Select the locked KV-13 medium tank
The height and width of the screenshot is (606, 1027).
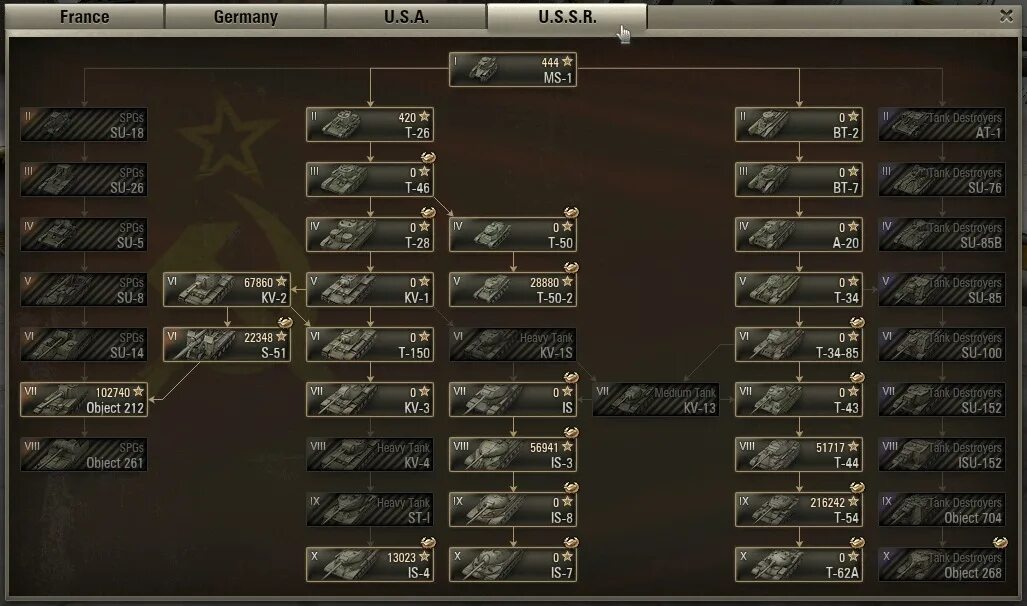click(x=656, y=400)
